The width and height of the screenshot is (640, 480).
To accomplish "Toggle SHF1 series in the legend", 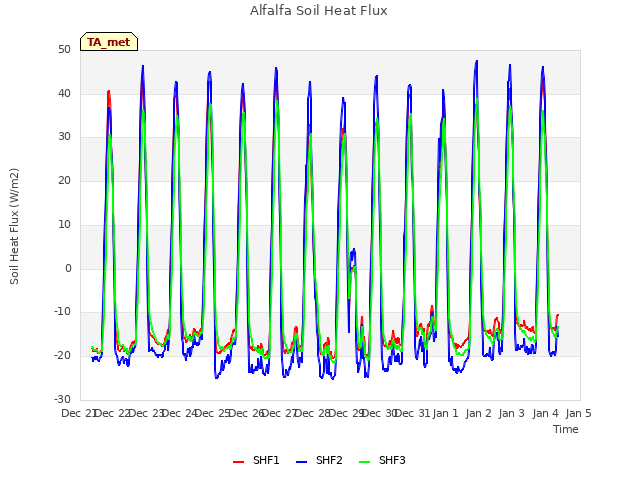I will pyautogui.click(x=256, y=460).
